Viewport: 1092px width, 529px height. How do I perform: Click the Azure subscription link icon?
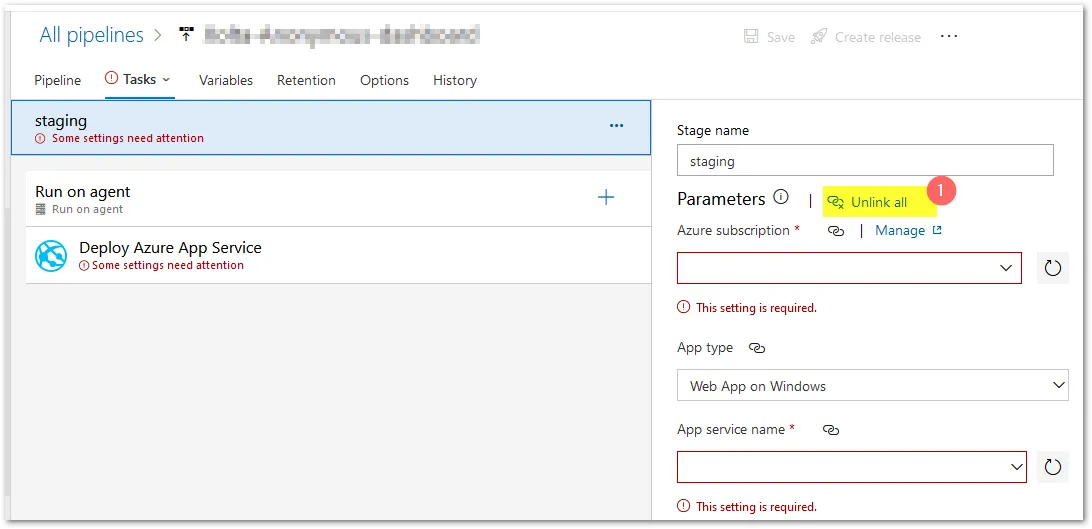coord(836,231)
